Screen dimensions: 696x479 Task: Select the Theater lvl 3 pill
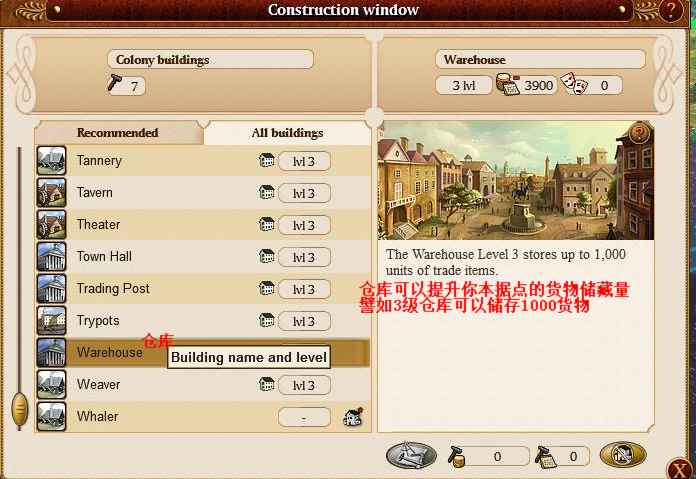[304, 225]
